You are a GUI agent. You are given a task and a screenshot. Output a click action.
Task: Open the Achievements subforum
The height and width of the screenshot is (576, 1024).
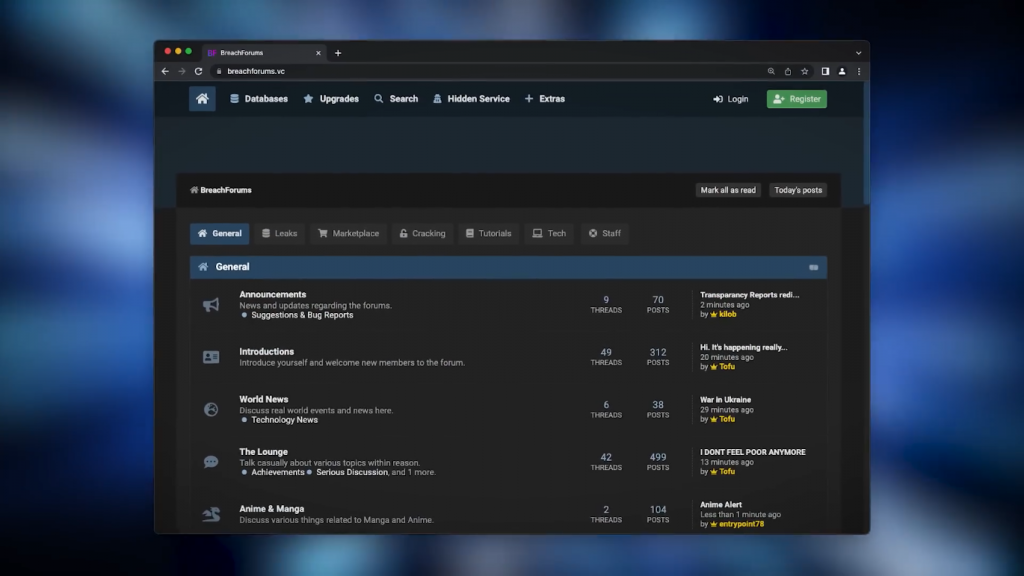click(278, 472)
